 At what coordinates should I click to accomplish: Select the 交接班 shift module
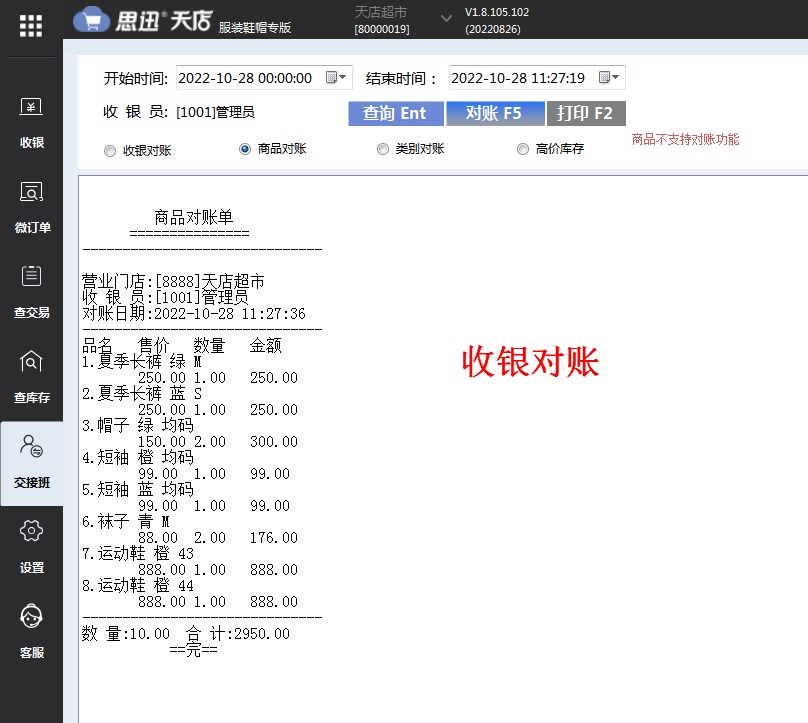pyautogui.click(x=31, y=462)
